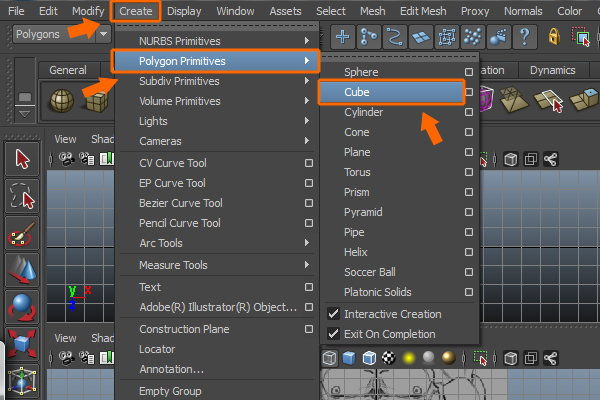Choose the Paint Selection tool
This screenshot has width=600, height=400.
tap(22, 233)
